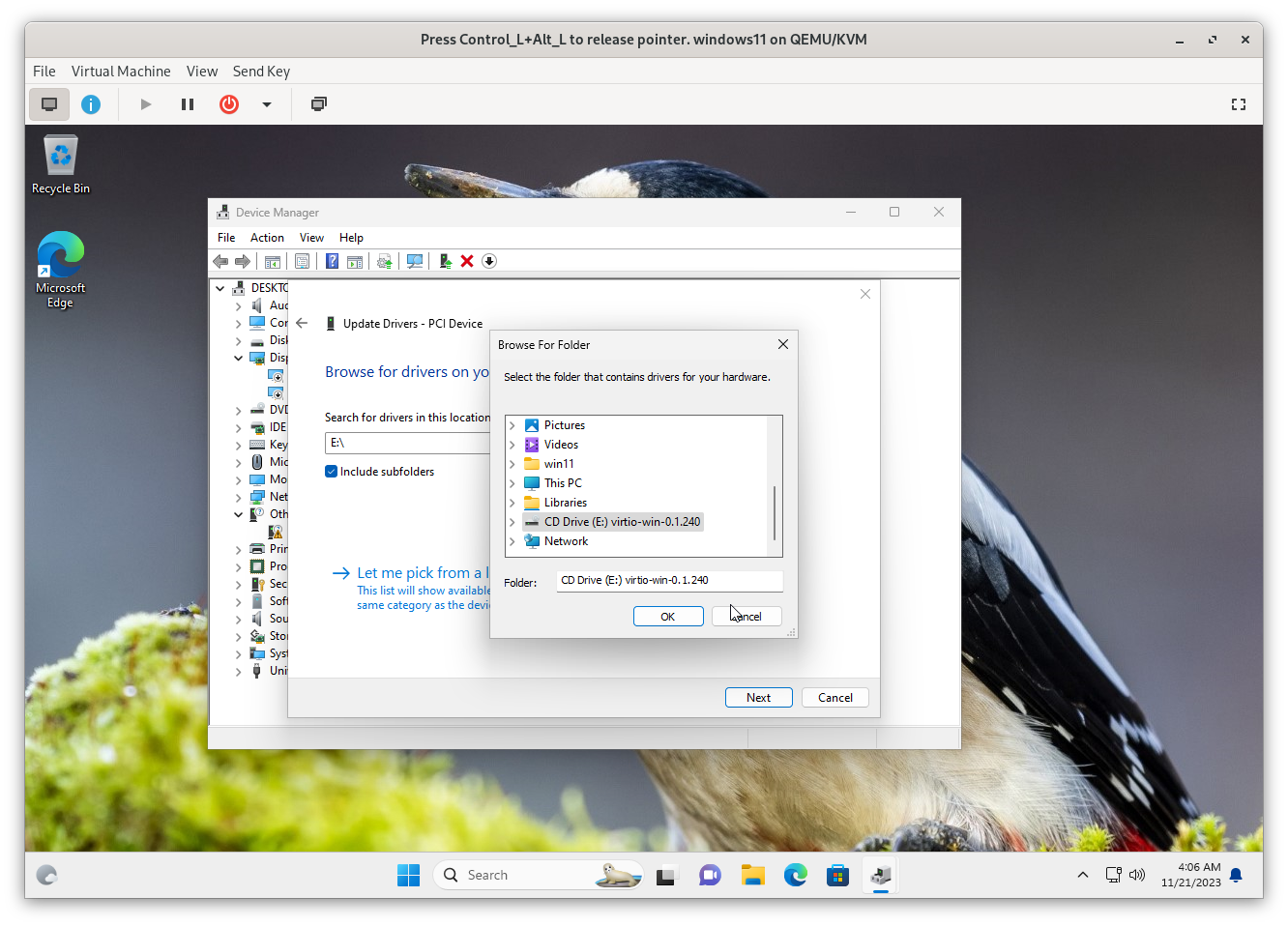Expand the CD Drive (E:) node
This screenshot has width=1288, height=926.
(512, 522)
